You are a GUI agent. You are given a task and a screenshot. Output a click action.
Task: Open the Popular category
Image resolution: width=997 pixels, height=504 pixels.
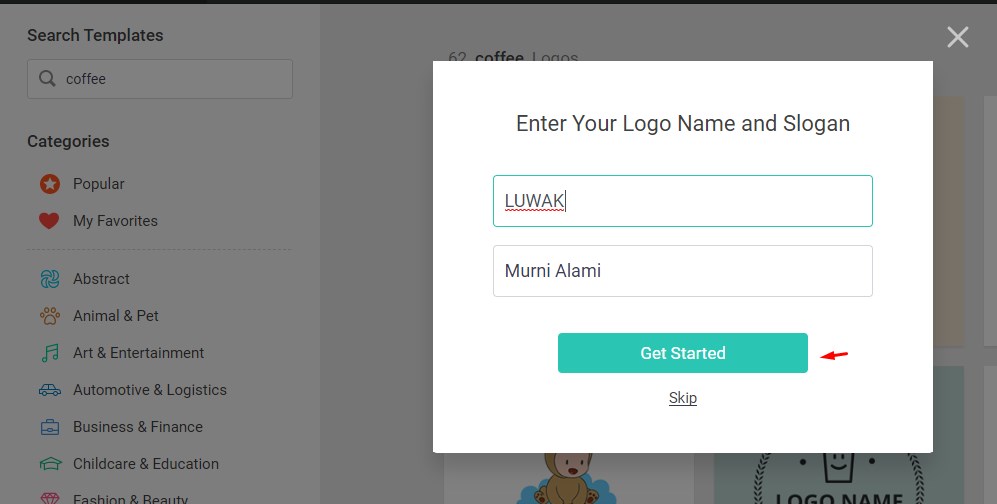[99, 184]
